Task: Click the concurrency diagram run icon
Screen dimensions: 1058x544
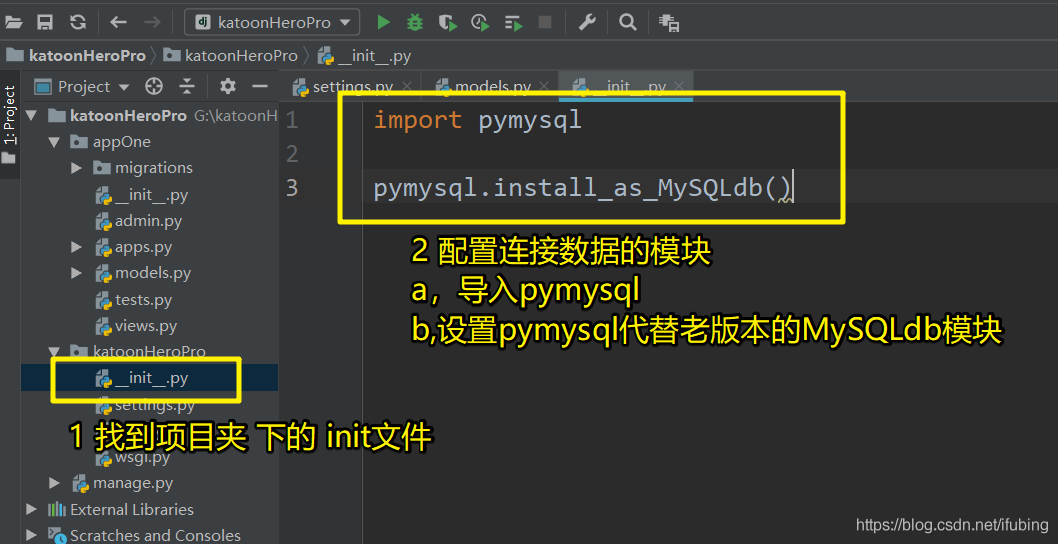Action: (513, 24)
